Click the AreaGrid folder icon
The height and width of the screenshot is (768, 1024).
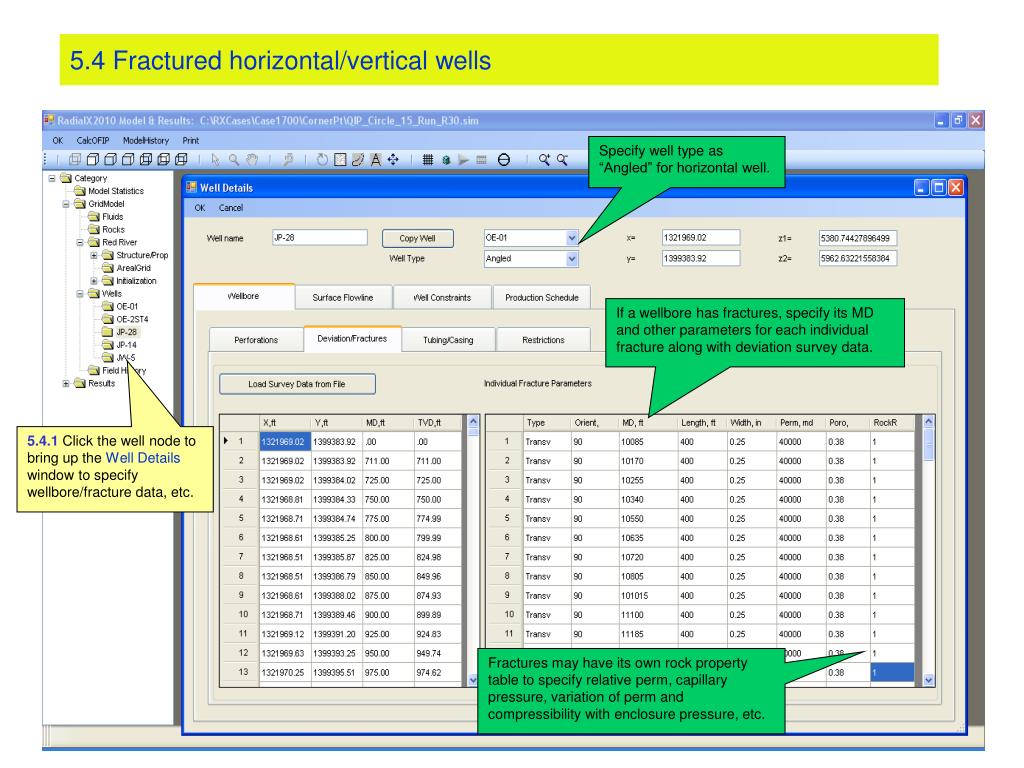coord(108,268)
